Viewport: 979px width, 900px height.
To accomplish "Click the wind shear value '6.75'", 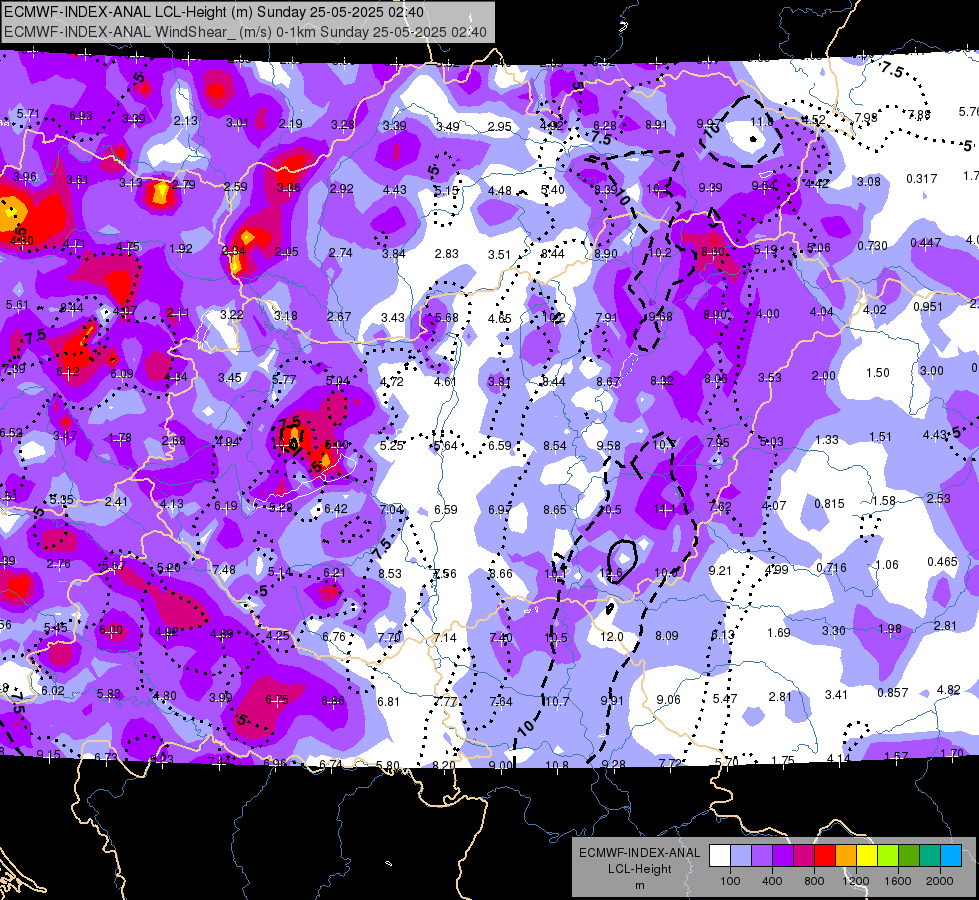I will coord(276,700).
